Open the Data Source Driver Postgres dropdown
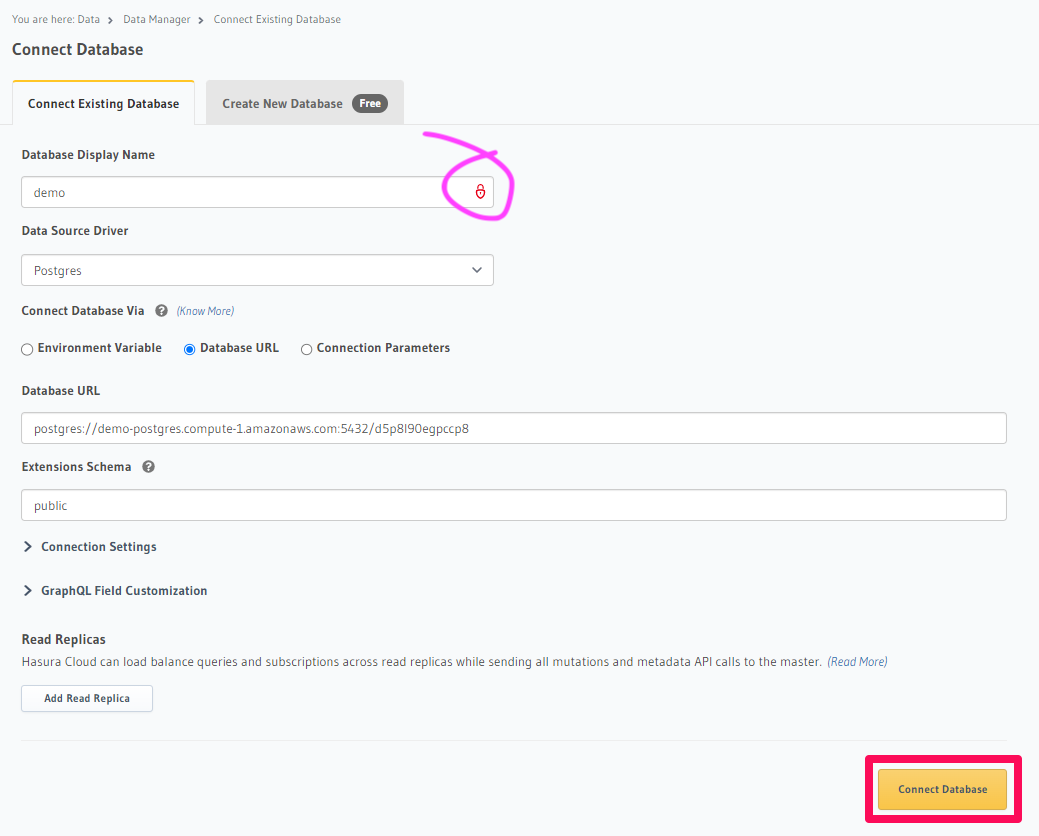 257,270
